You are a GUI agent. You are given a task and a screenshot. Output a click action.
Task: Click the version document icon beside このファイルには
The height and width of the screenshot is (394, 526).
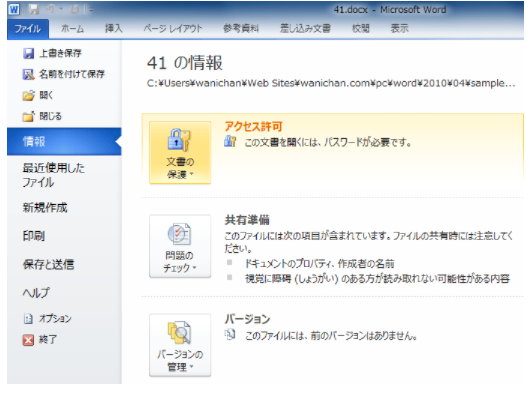pyautogui.click(x=230, y=334)
